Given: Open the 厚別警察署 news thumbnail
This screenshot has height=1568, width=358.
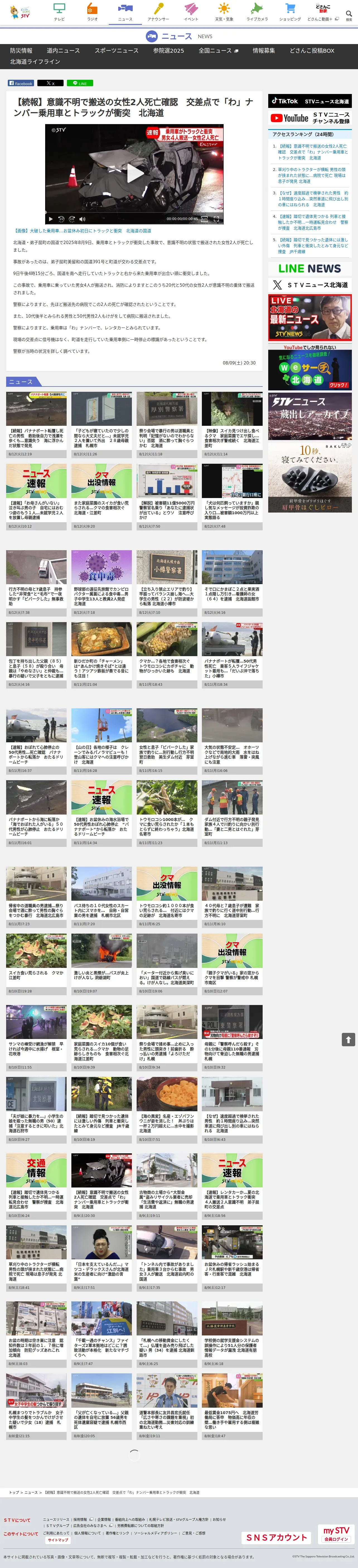Looking at the screenshot, I should click(167, 409).
